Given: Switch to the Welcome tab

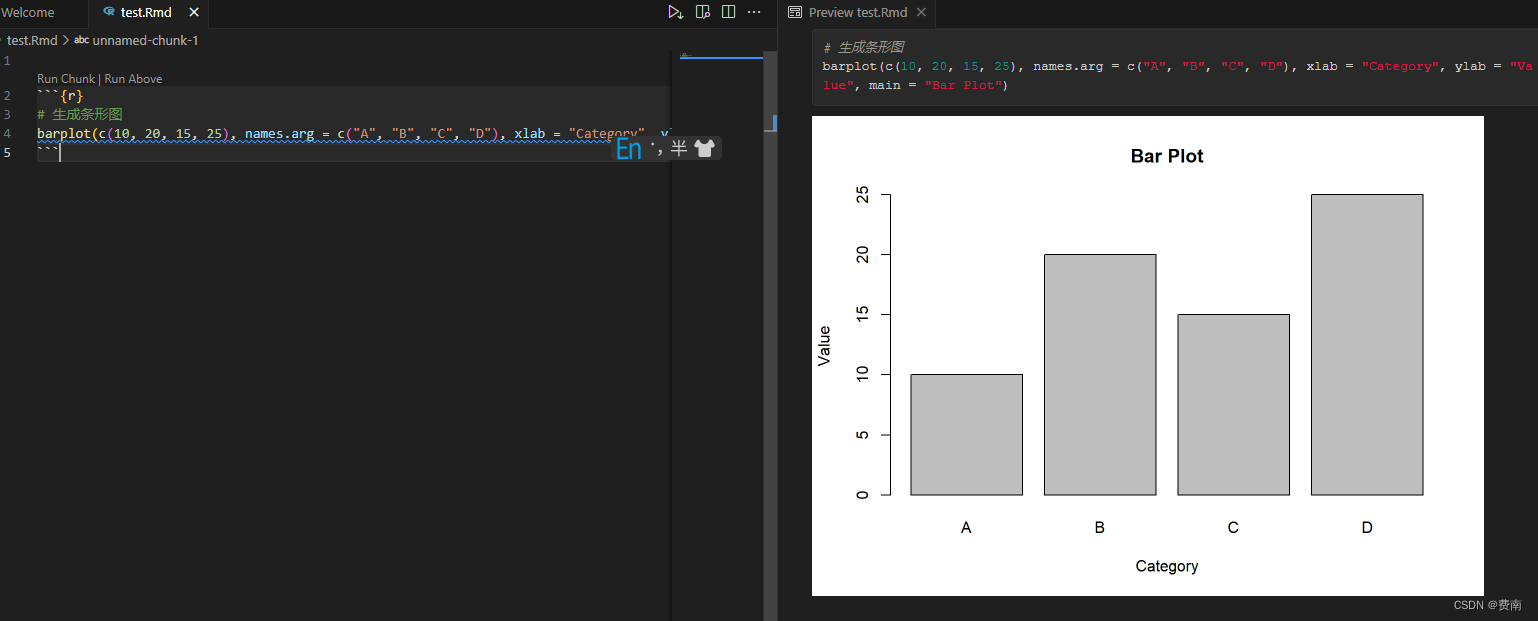Looking at the screenshot, I should [x=27, y=13].
